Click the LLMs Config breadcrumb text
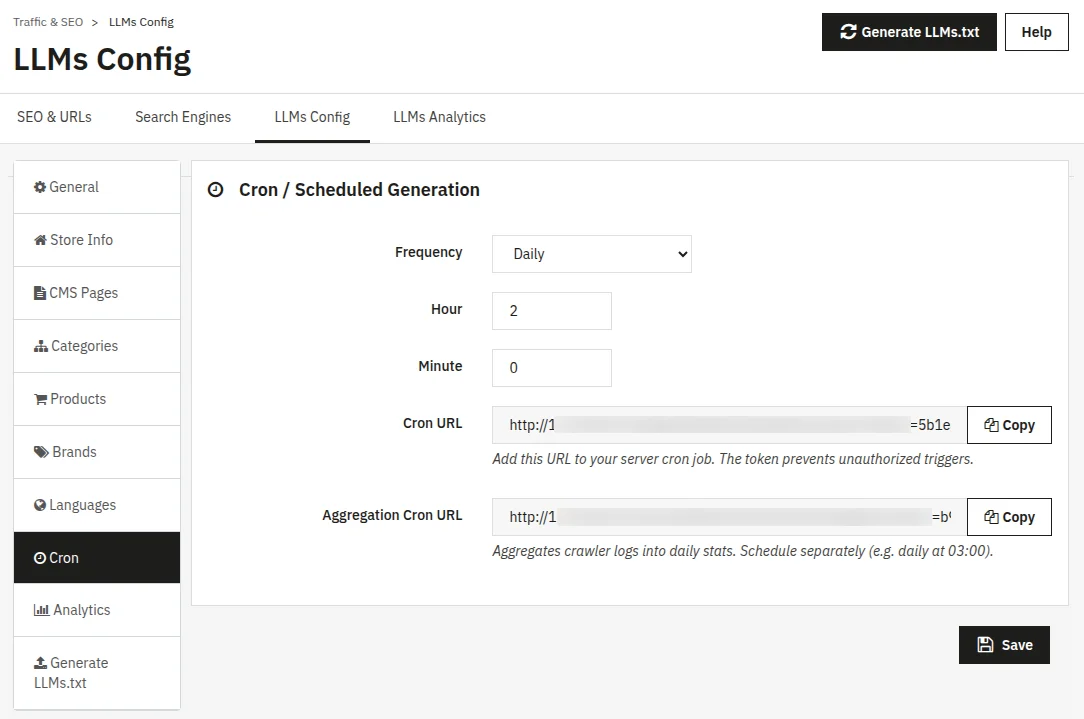The image size is (1084, 719). coord(141,22)
